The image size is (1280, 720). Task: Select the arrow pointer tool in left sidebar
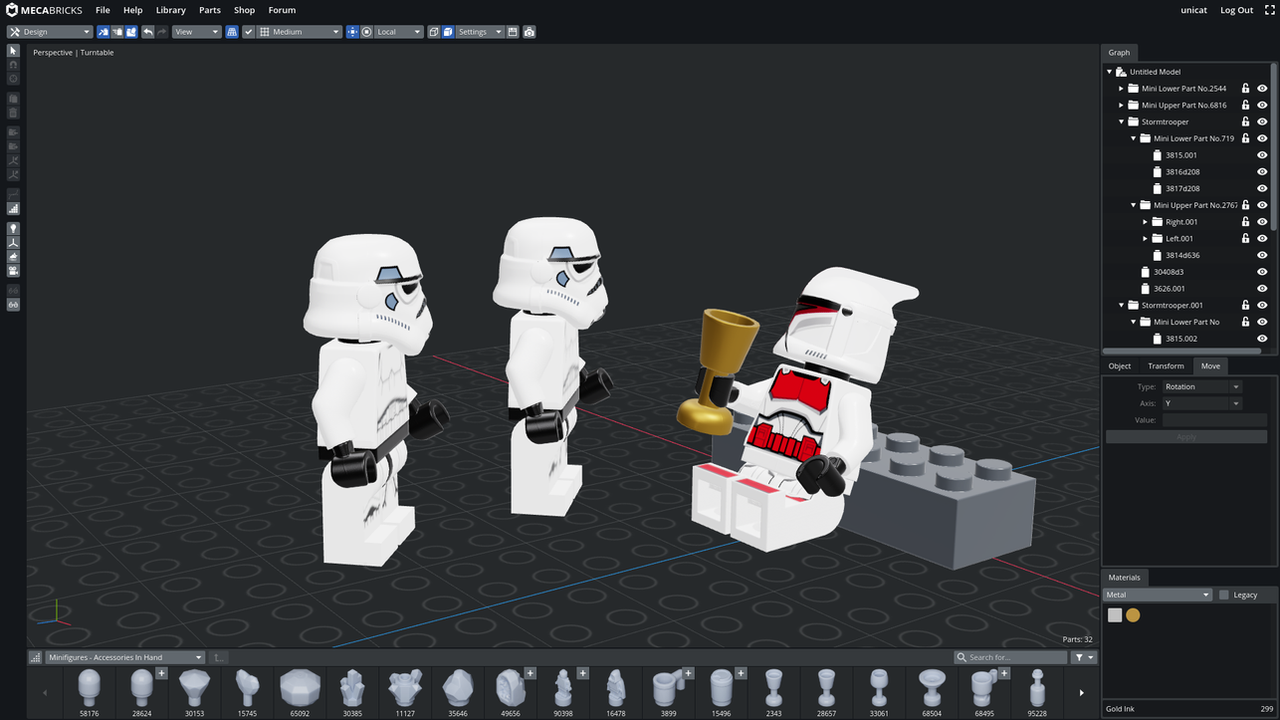[13, 50]
